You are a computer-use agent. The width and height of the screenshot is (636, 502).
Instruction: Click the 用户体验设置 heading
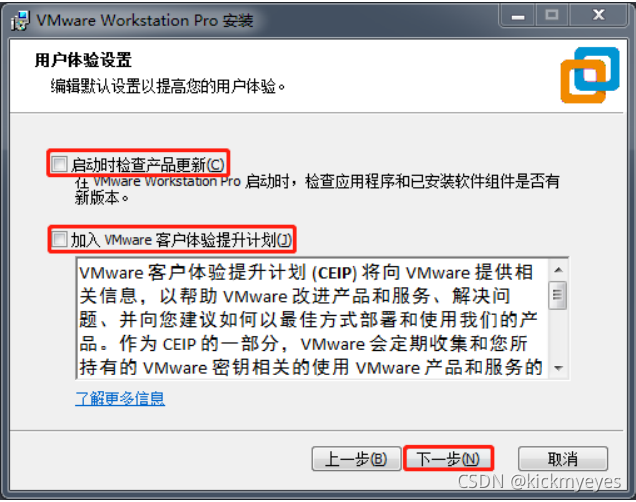(83, 60)
